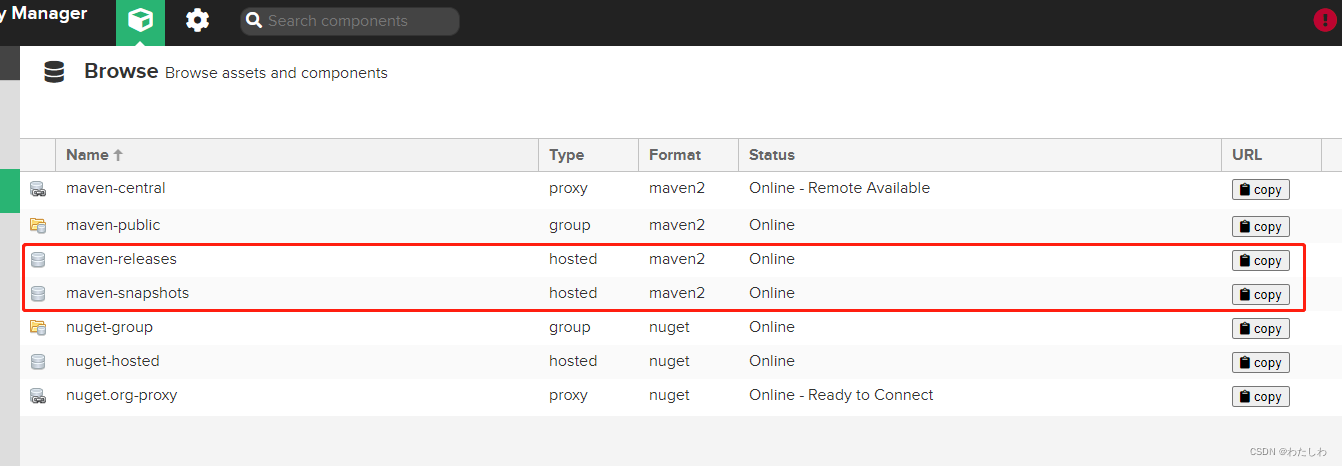Click the 'group' type of maven-public
The height and width of the screenshot is (466, 1342).
(569, 225)
